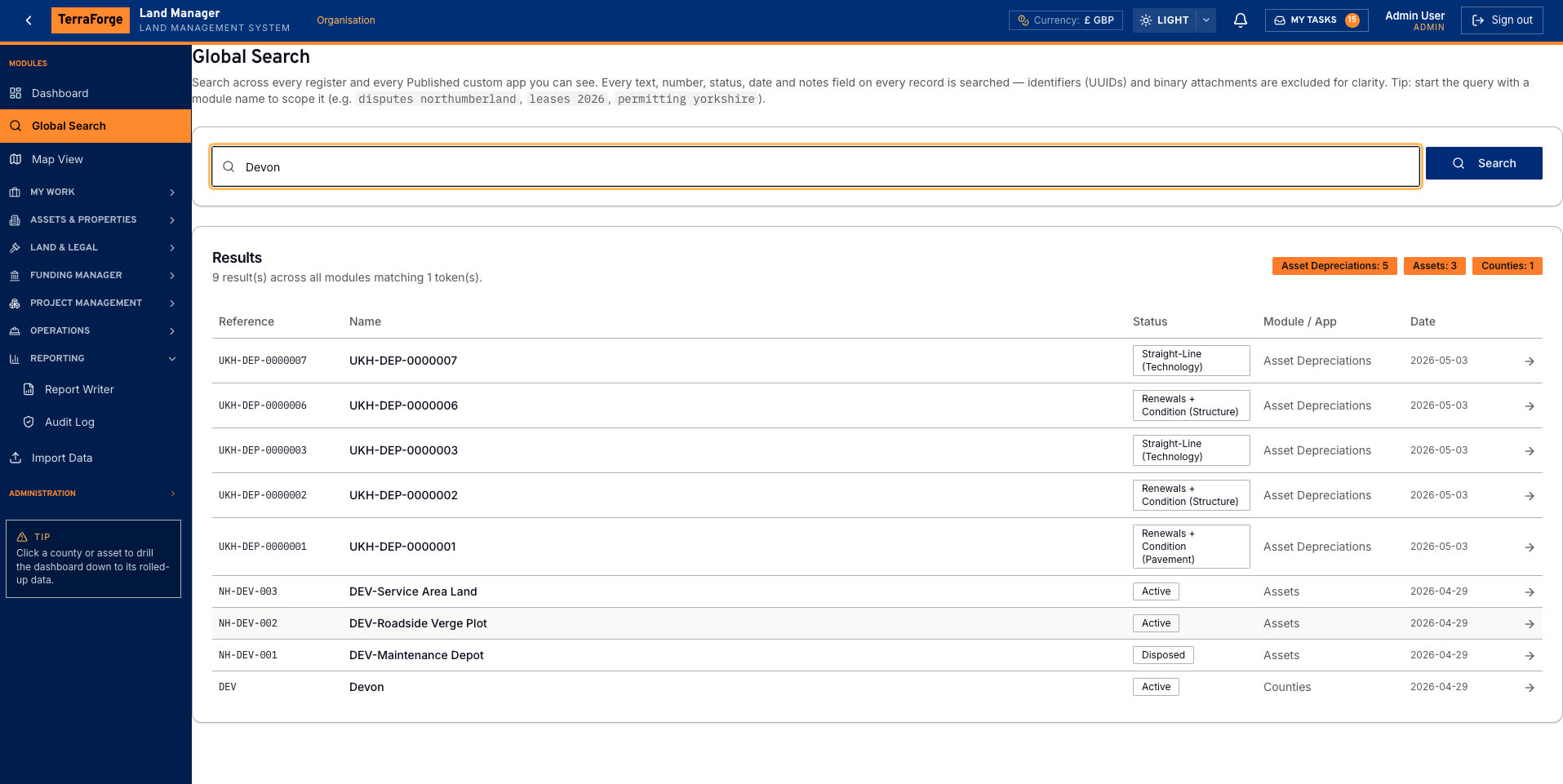Click the Reference column header
Image resolution: width=1563 pixels, height=784 pixels.
[x=246, y=321]
